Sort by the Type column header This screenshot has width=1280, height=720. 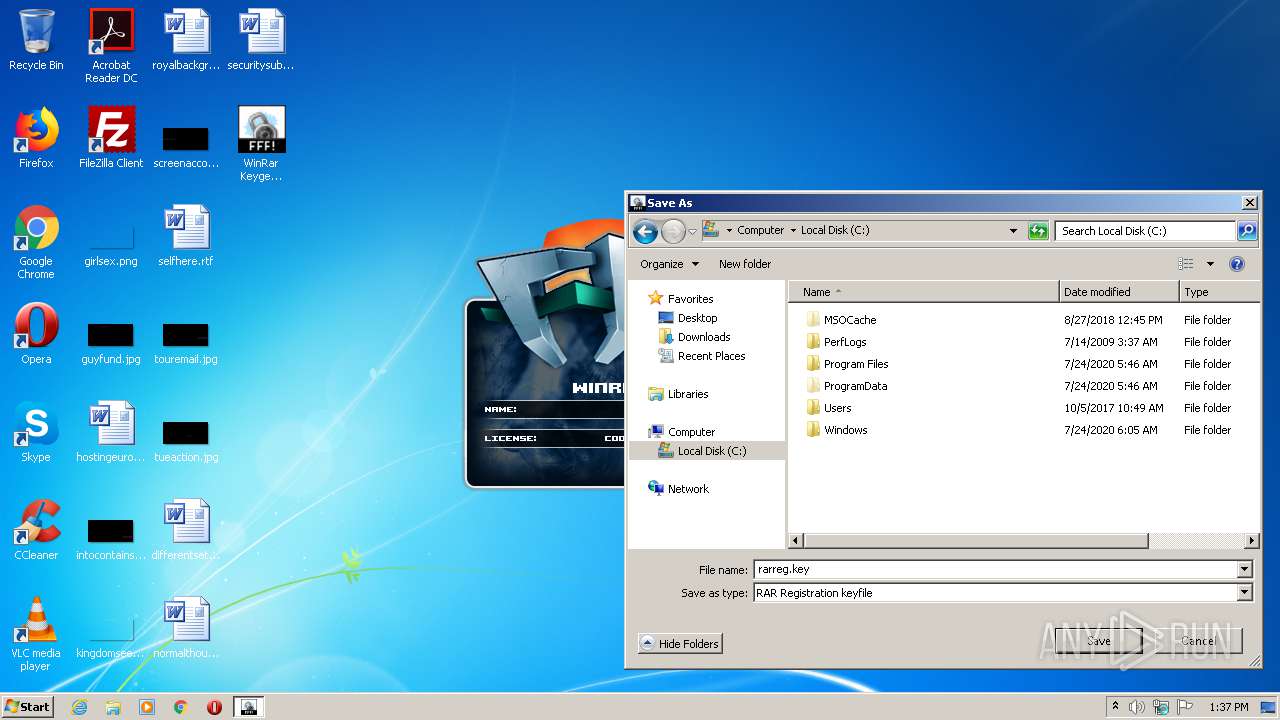(x=1219, y=292)
